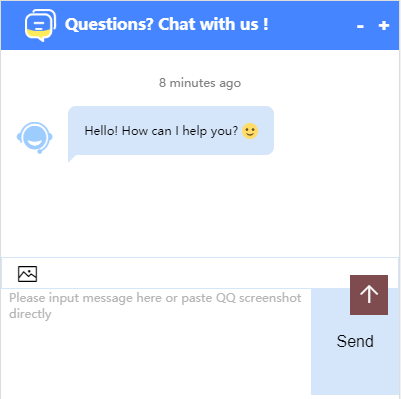The height and width of the screenshot is (399, 401).
Task: Minimize chat using the dash icon
Action: [x=360, y=26]
